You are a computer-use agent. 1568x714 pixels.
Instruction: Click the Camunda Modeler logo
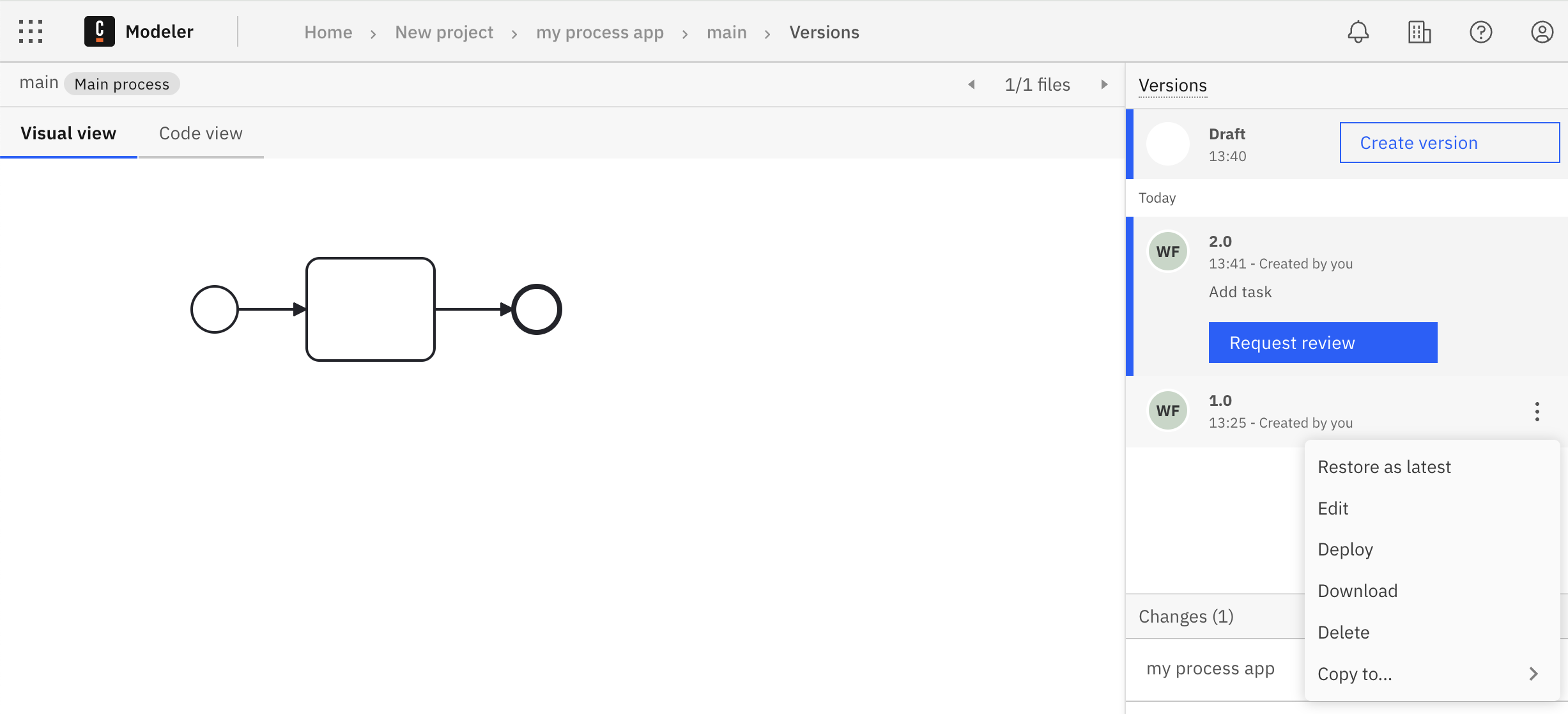pos(100,31)
